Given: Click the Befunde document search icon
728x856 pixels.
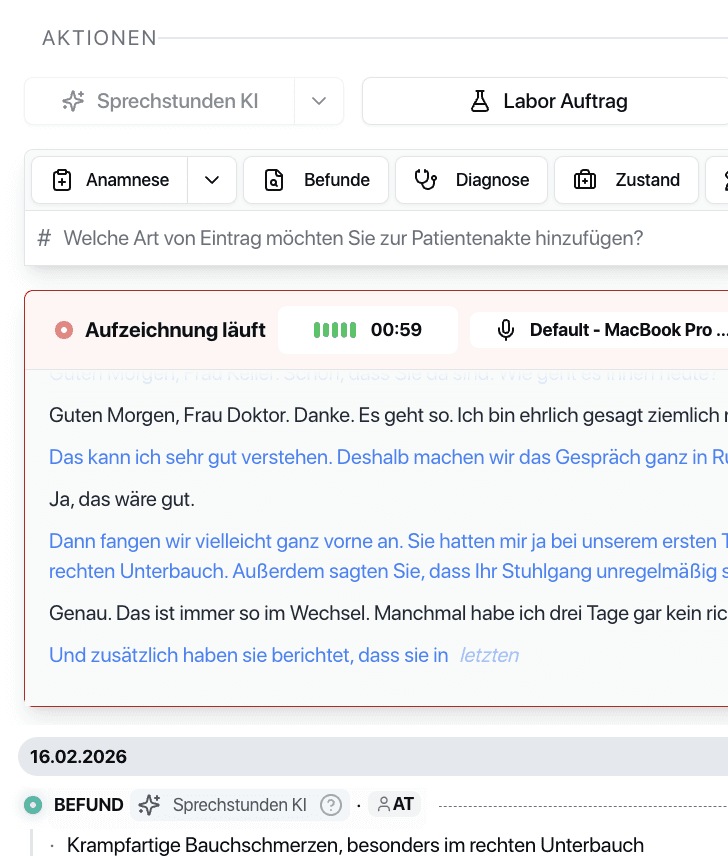Looking at the screenshot, I should pyautogui.click(x=274, y=180).
